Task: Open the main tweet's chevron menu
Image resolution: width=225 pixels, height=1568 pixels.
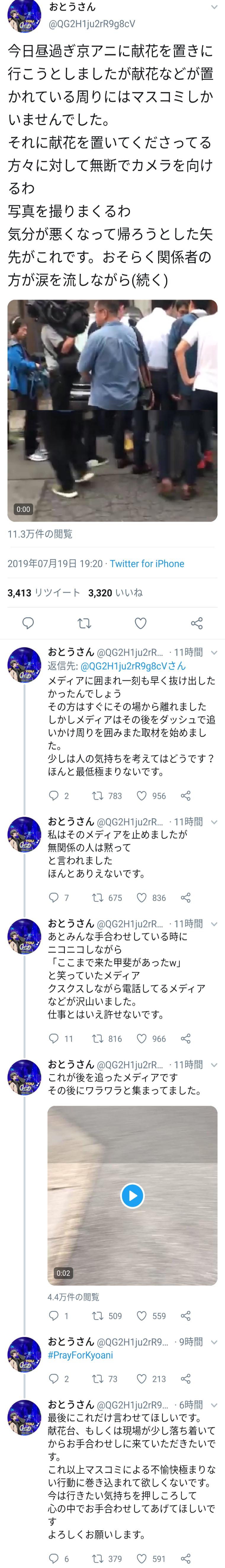Action: 214,8
